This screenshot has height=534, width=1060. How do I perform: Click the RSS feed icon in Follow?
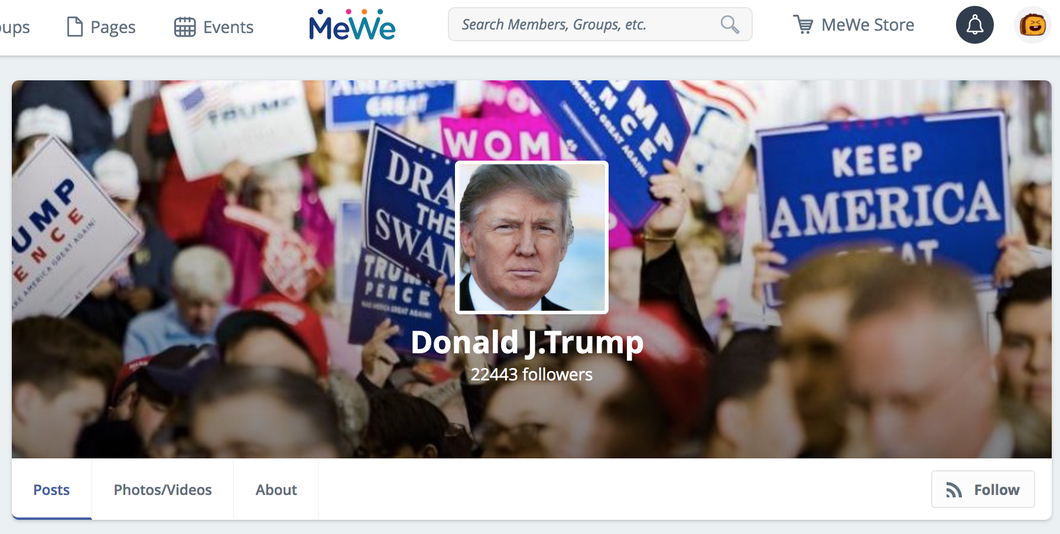[954, 490]
